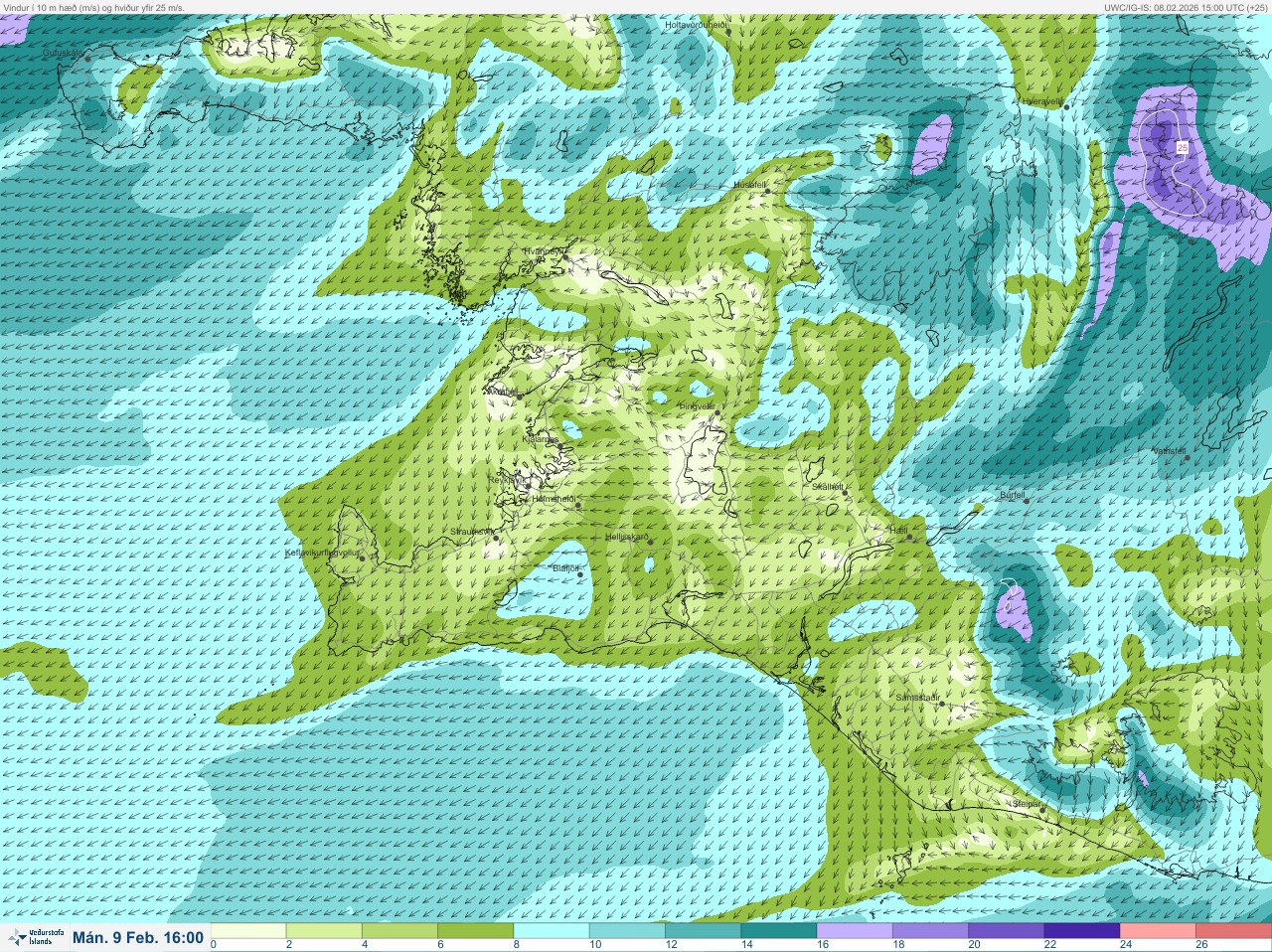Viewport: 1272px width, 952px height.
Task: Click the 25 gust contour label
Action: click(1182, 147)
